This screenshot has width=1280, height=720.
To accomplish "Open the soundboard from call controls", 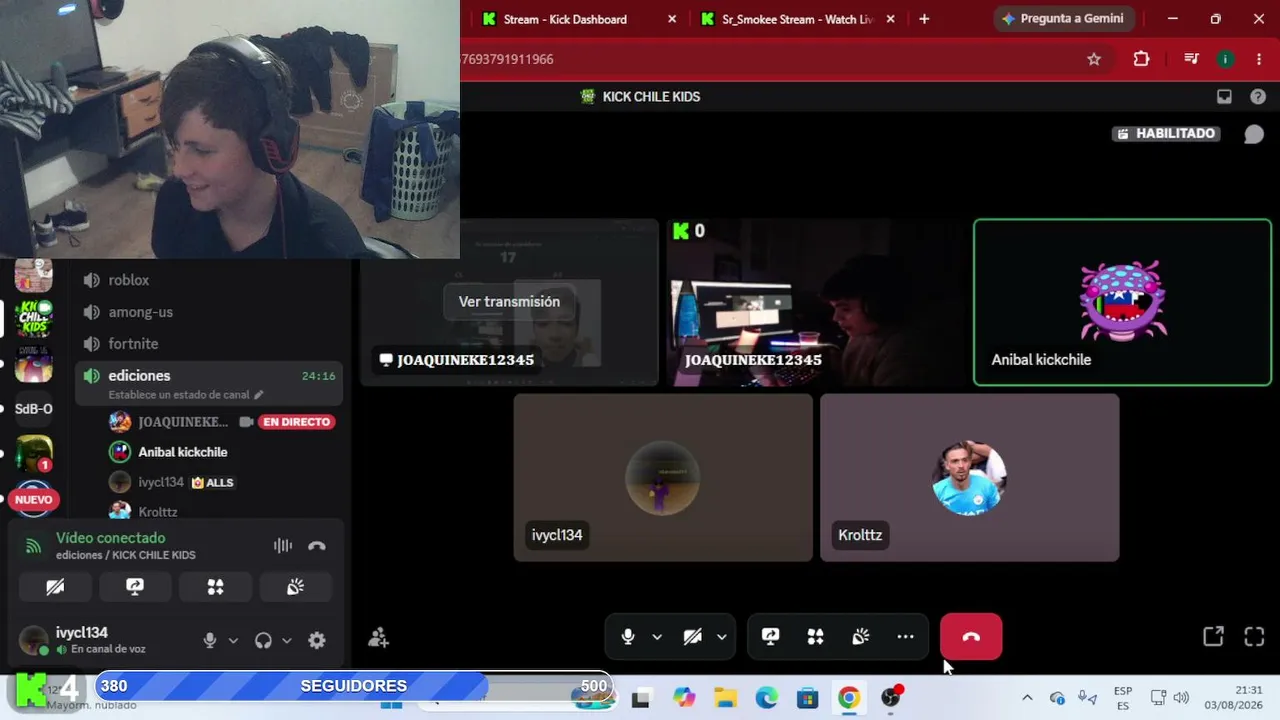I will (860, 637).
